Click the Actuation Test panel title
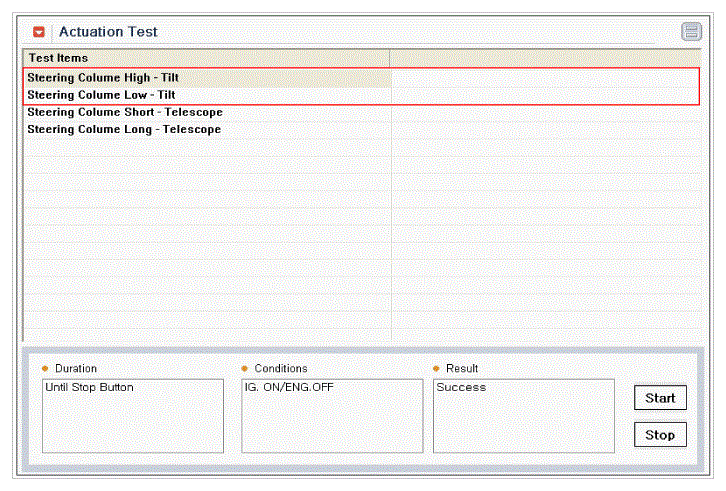This screenshot has width=726, height=491. (x=108, y=32)
